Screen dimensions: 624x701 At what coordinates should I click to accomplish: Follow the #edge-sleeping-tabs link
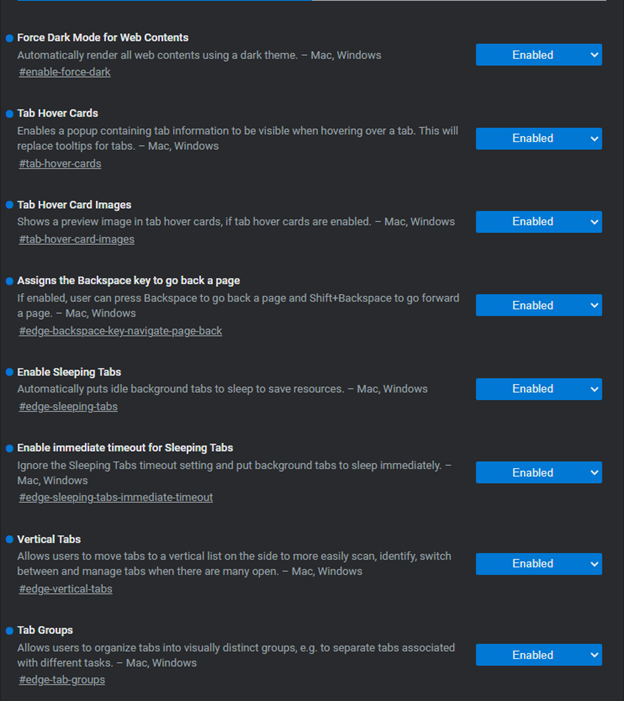[68, 407]
